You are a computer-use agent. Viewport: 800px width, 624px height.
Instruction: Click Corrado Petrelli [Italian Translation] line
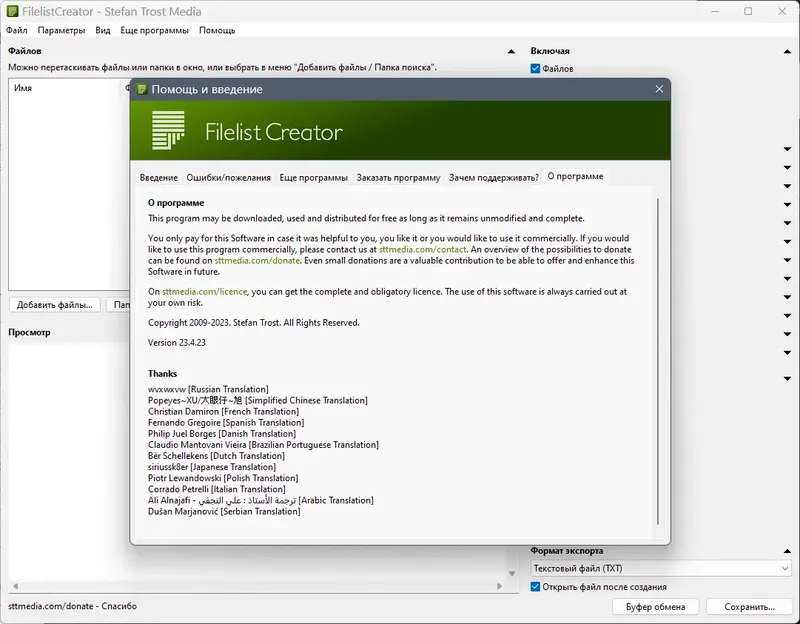217,489
